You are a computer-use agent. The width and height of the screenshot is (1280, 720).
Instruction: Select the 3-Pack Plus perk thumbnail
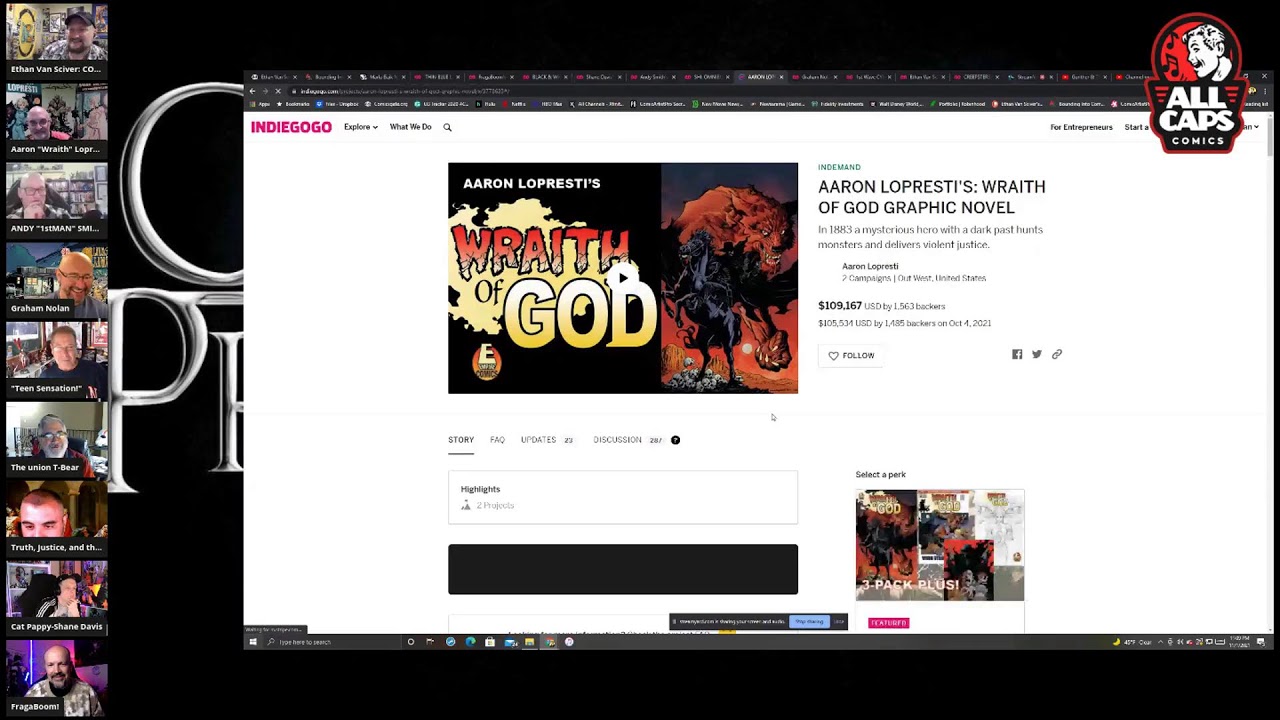(x=939, y=545)
